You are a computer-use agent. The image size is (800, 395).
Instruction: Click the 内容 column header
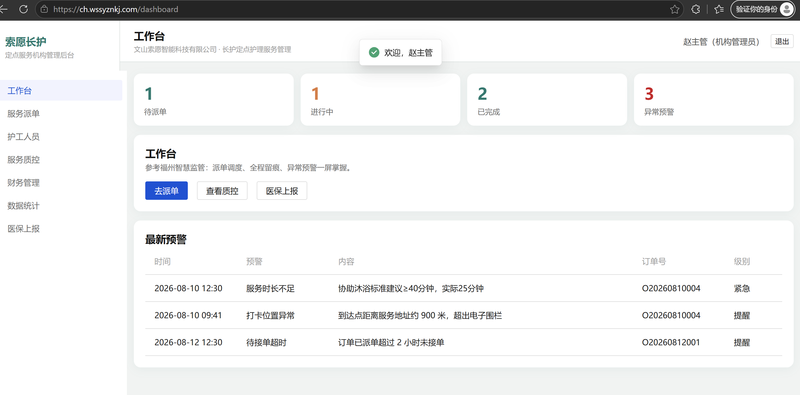click(x=346, y=262)
